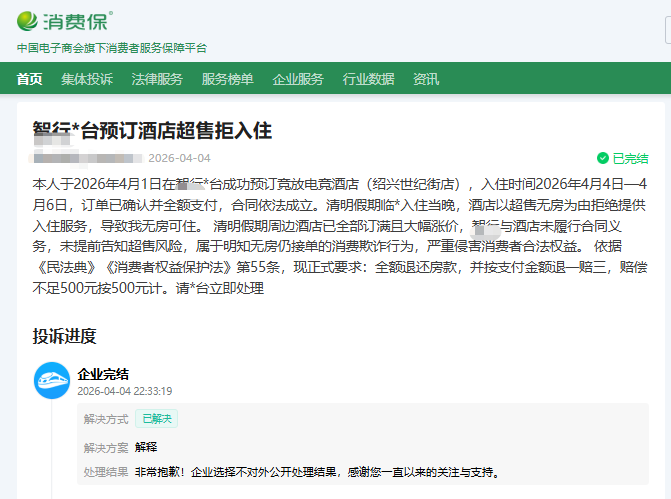
Task: Click the 企业完结 progress entry name
Action: pyautogui.click(x=103, y=374)
